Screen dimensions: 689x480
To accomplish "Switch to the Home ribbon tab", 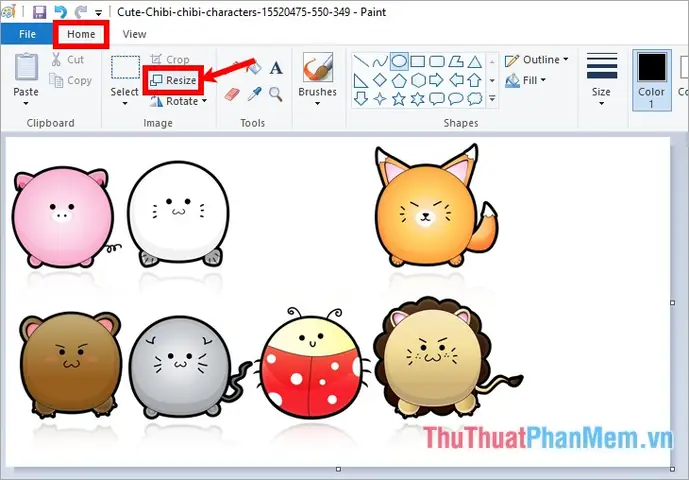I will [81, 34].
